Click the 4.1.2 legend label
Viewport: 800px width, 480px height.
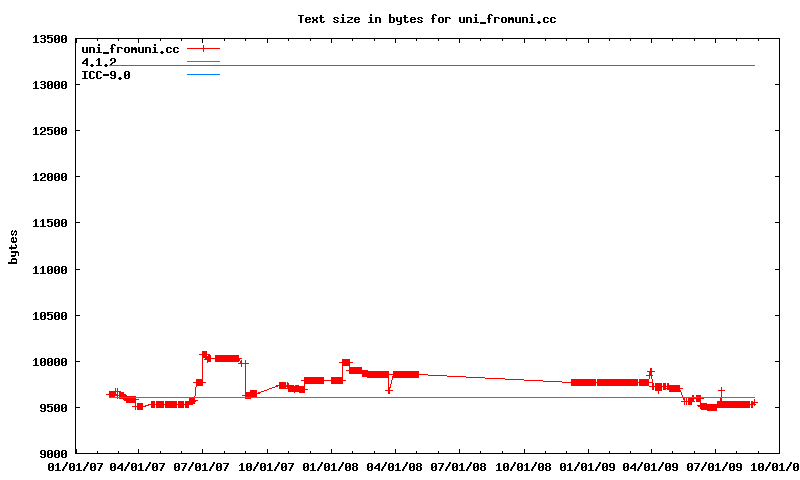pos(99,62)
